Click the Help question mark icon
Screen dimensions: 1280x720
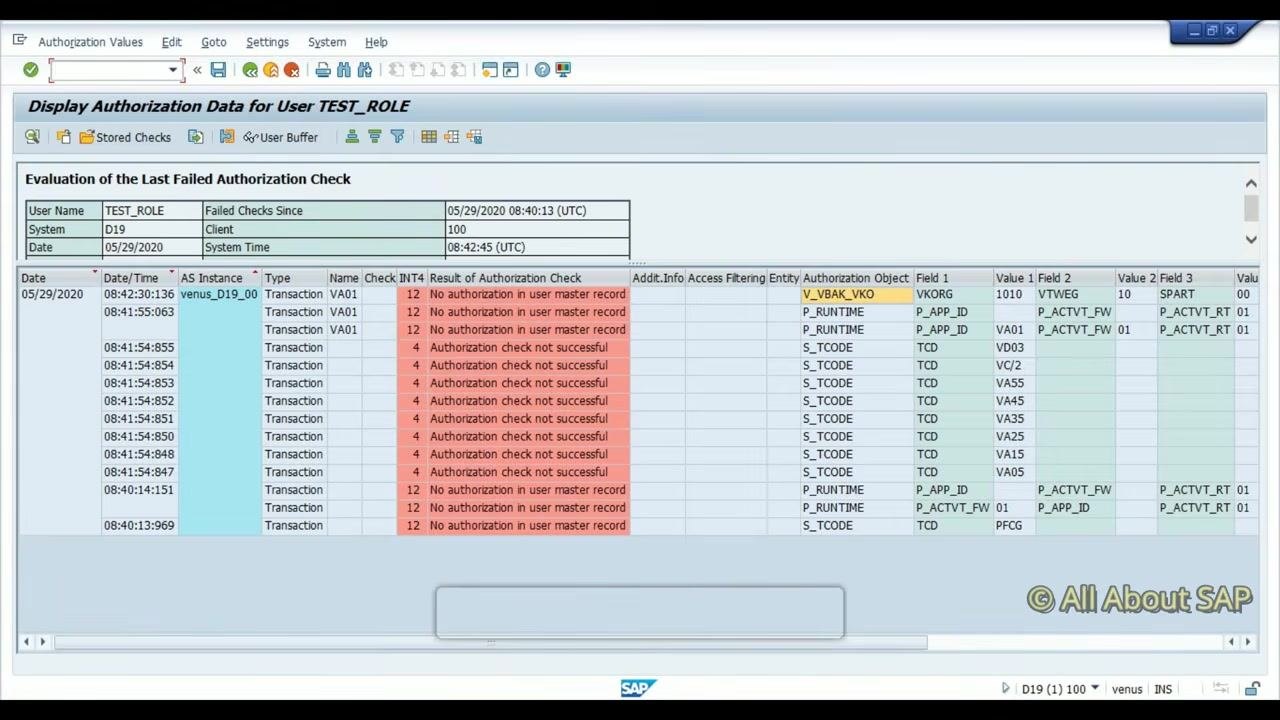542,70
